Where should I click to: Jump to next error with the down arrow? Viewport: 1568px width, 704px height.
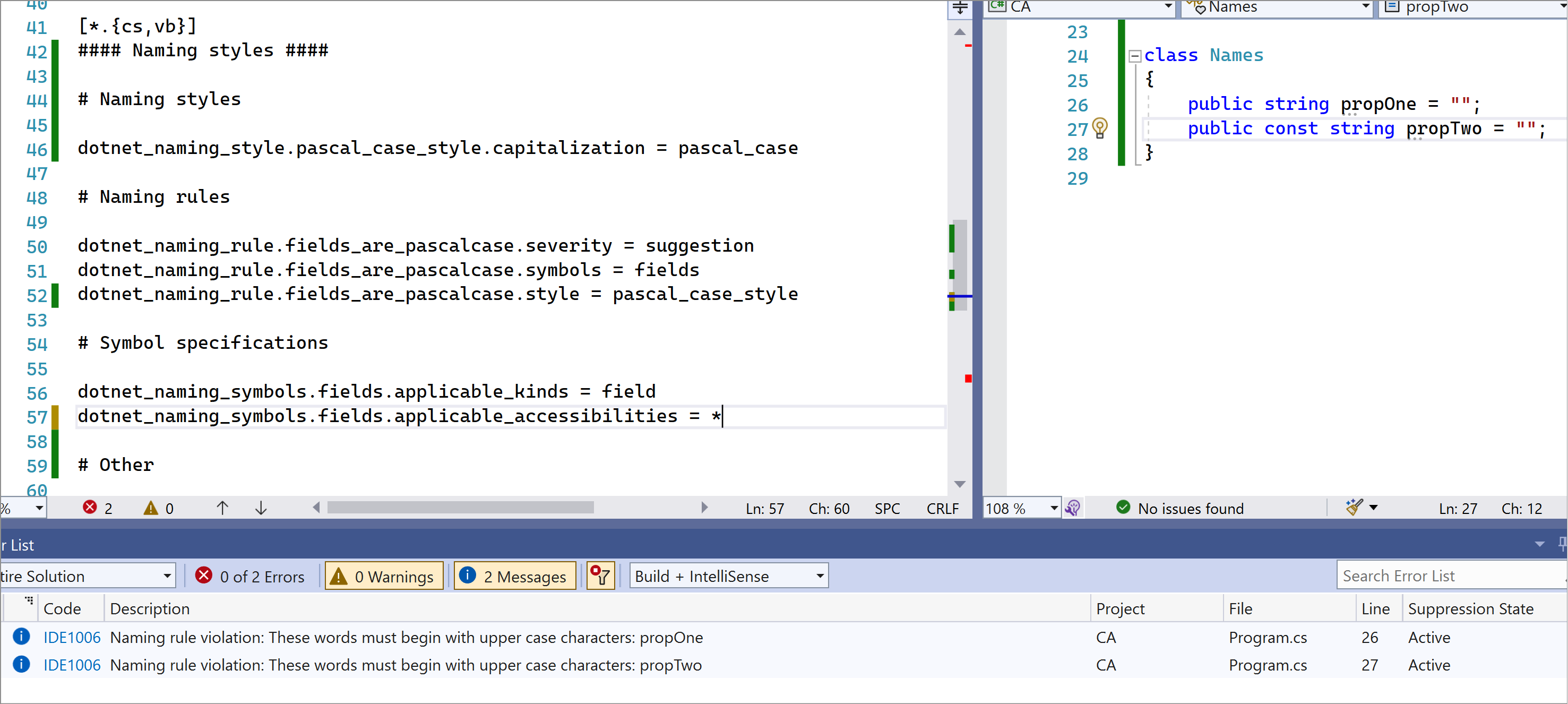(261, 508)
